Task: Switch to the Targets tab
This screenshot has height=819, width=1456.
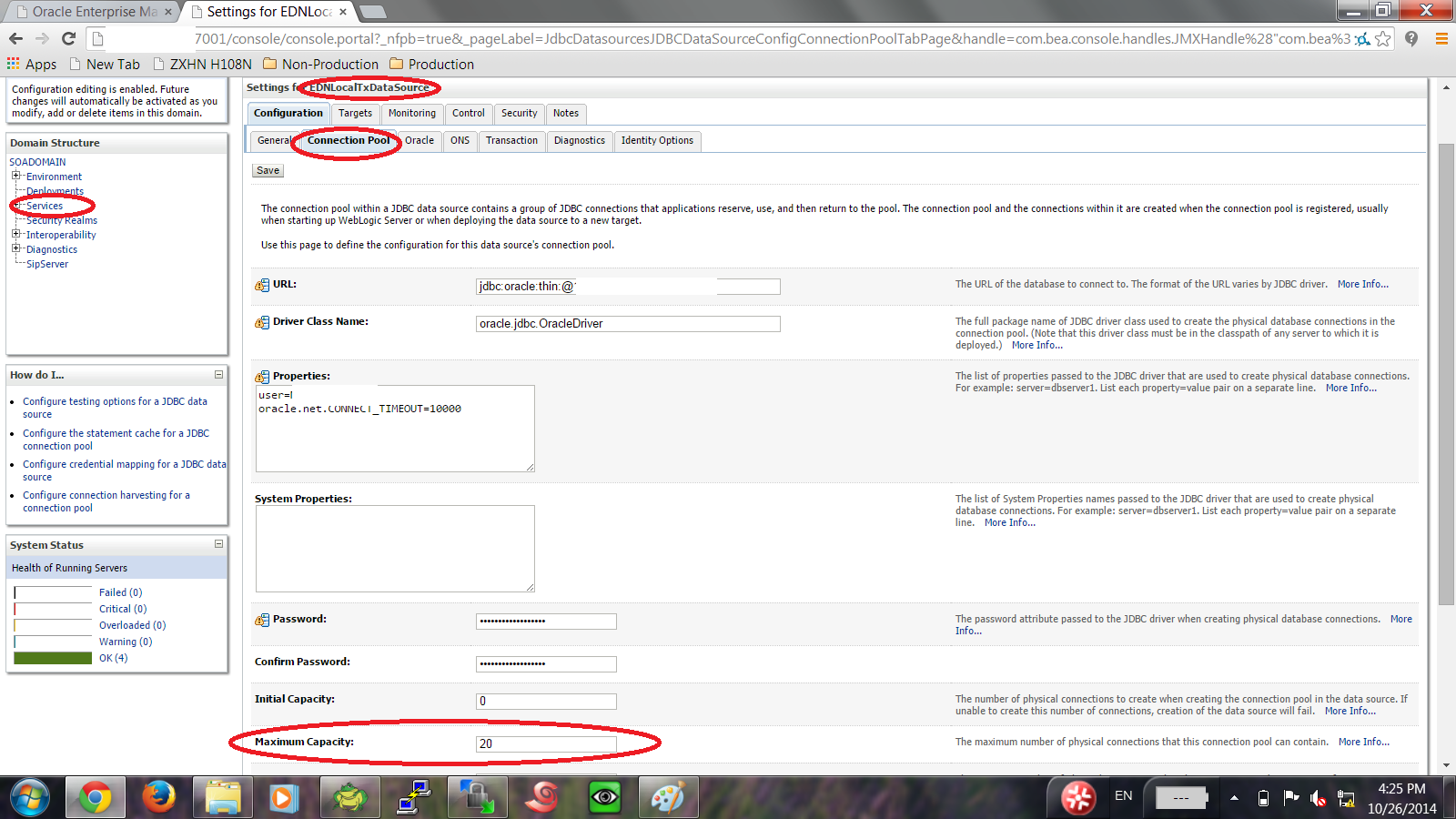Action: (x=355, y=114)
